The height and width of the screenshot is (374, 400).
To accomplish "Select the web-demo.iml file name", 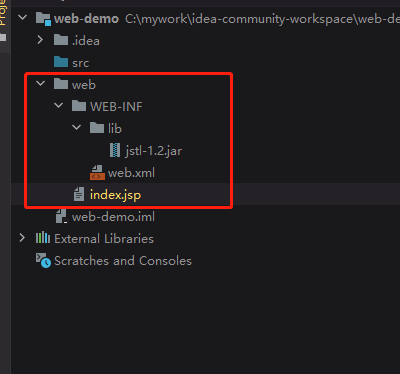I will click(x=113, y=217).
